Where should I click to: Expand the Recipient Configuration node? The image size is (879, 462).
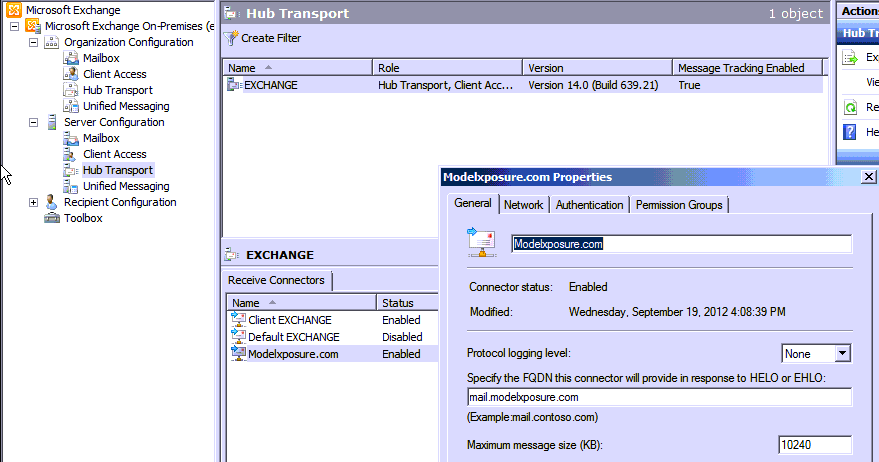(x=34, y=202)
